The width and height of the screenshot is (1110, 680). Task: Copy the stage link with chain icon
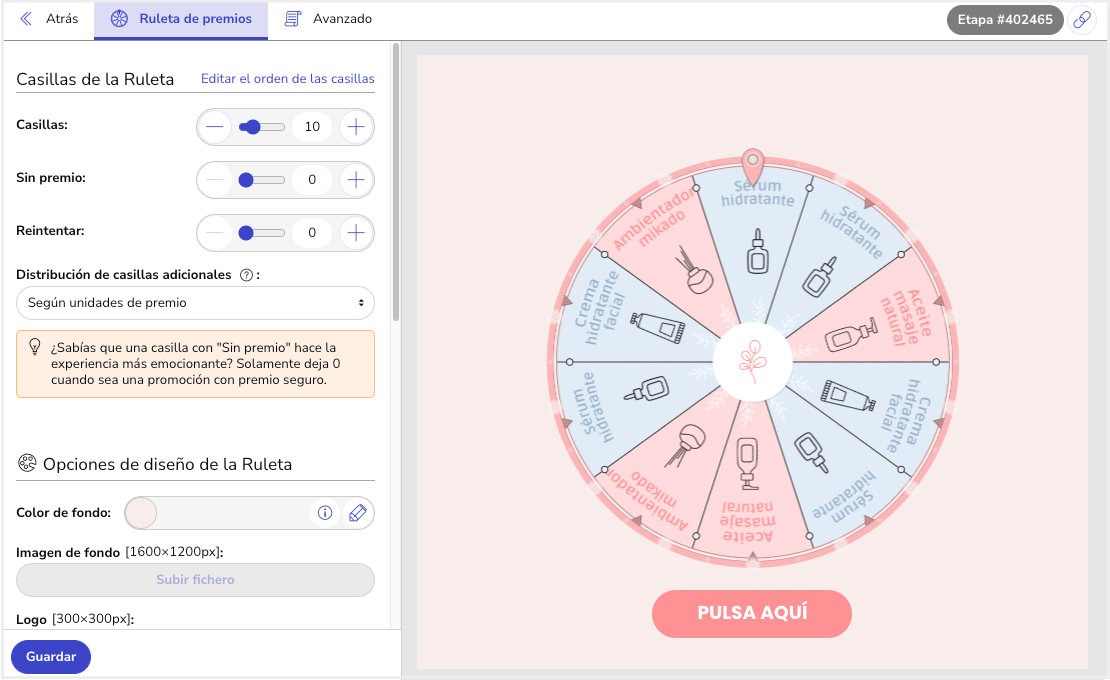pyautogui.click(x=1082, y=20)
